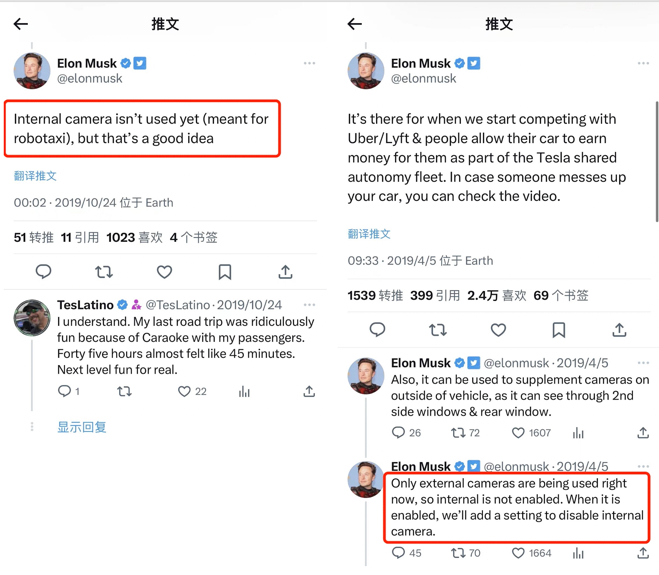Go back using left panel arrow
This screenshot has width=659, height=575.
tap(21, 24)
